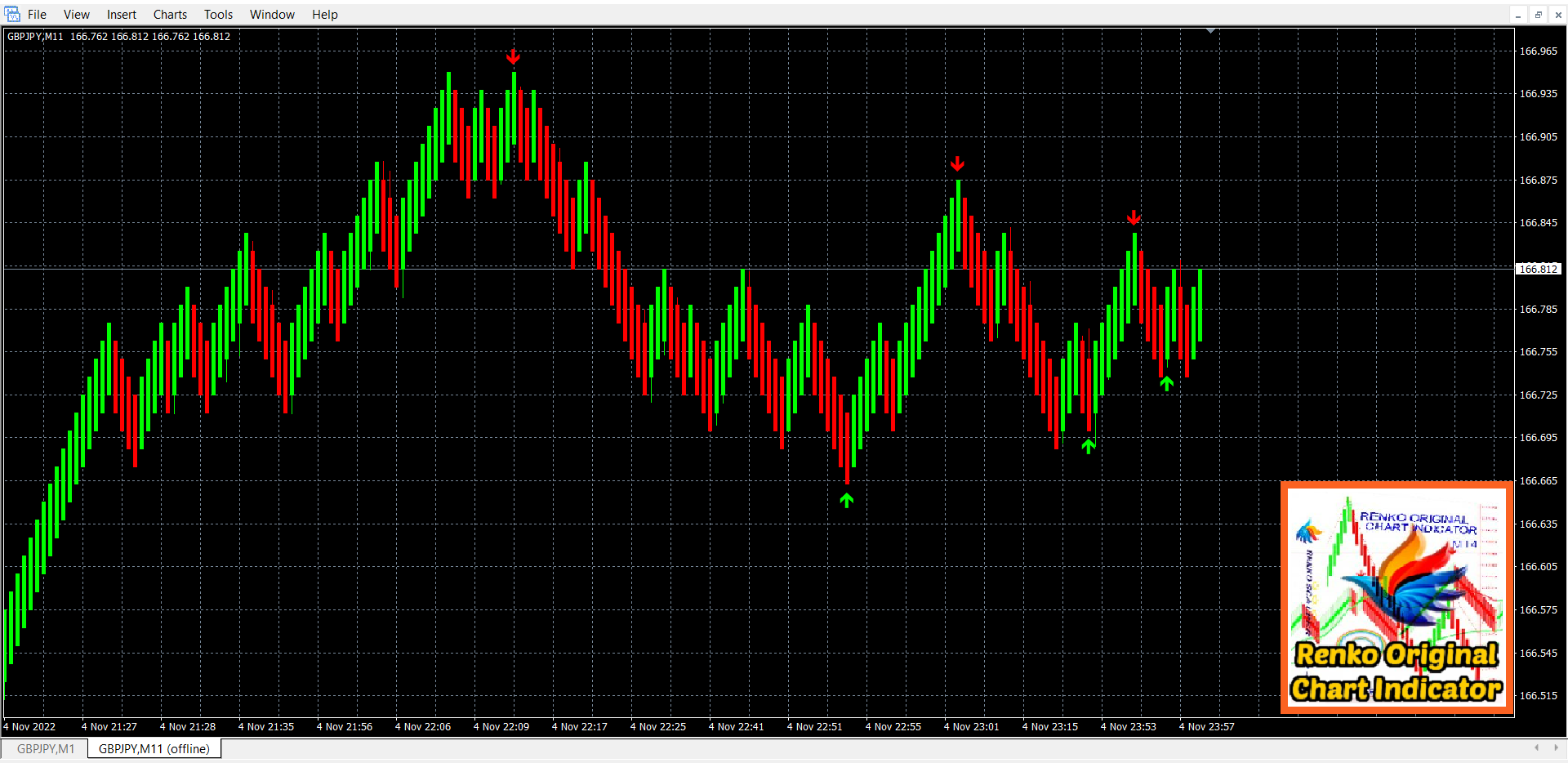The image size is (1568, 763).
Task: Open the Charts menu
Action: point(170,15)
